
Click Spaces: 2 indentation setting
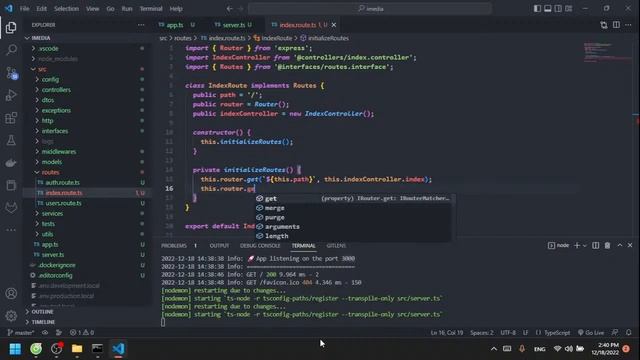[x=482, y=332]
